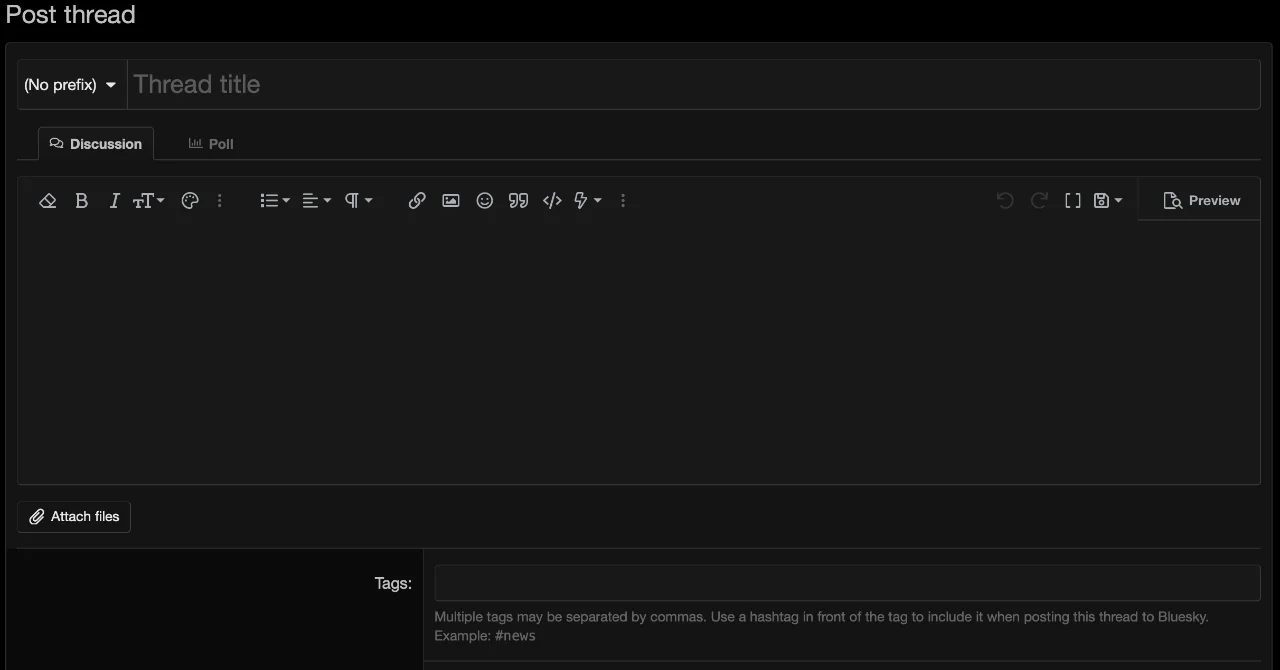Toggle BB code mode brackets icon
The height and width of the screenshot is (670, 1280).
(1072, 201)
